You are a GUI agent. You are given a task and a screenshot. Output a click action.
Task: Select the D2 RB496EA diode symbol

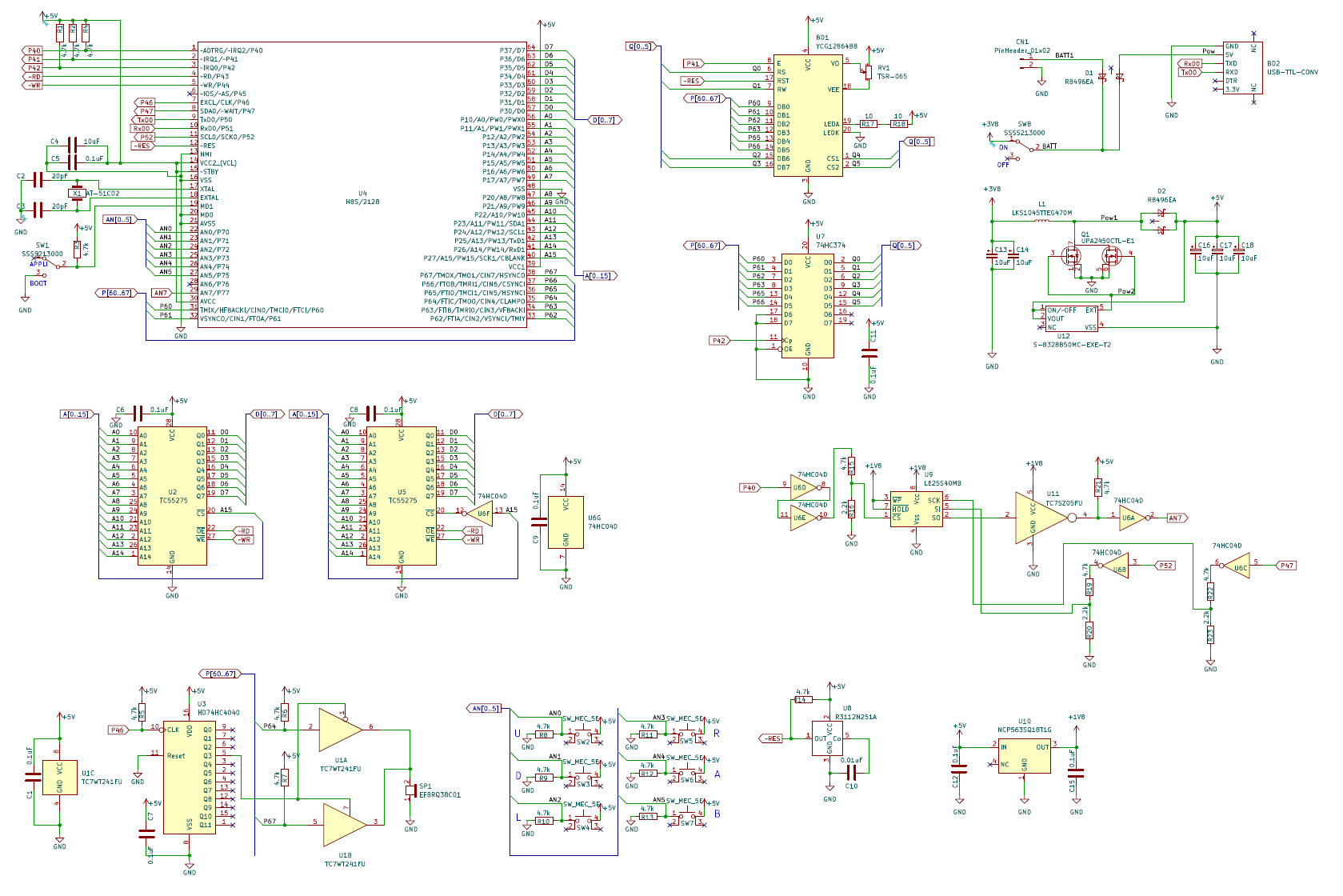pyautogui.click(x=1161, y=222)
